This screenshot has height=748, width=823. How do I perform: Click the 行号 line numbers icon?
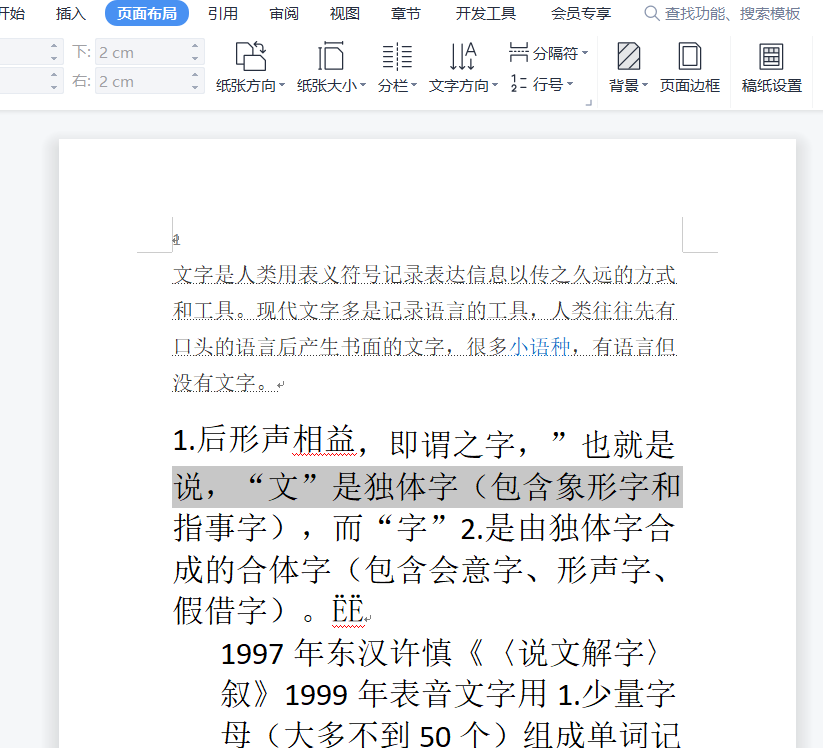pyautogui.click(x=519, y=83)
